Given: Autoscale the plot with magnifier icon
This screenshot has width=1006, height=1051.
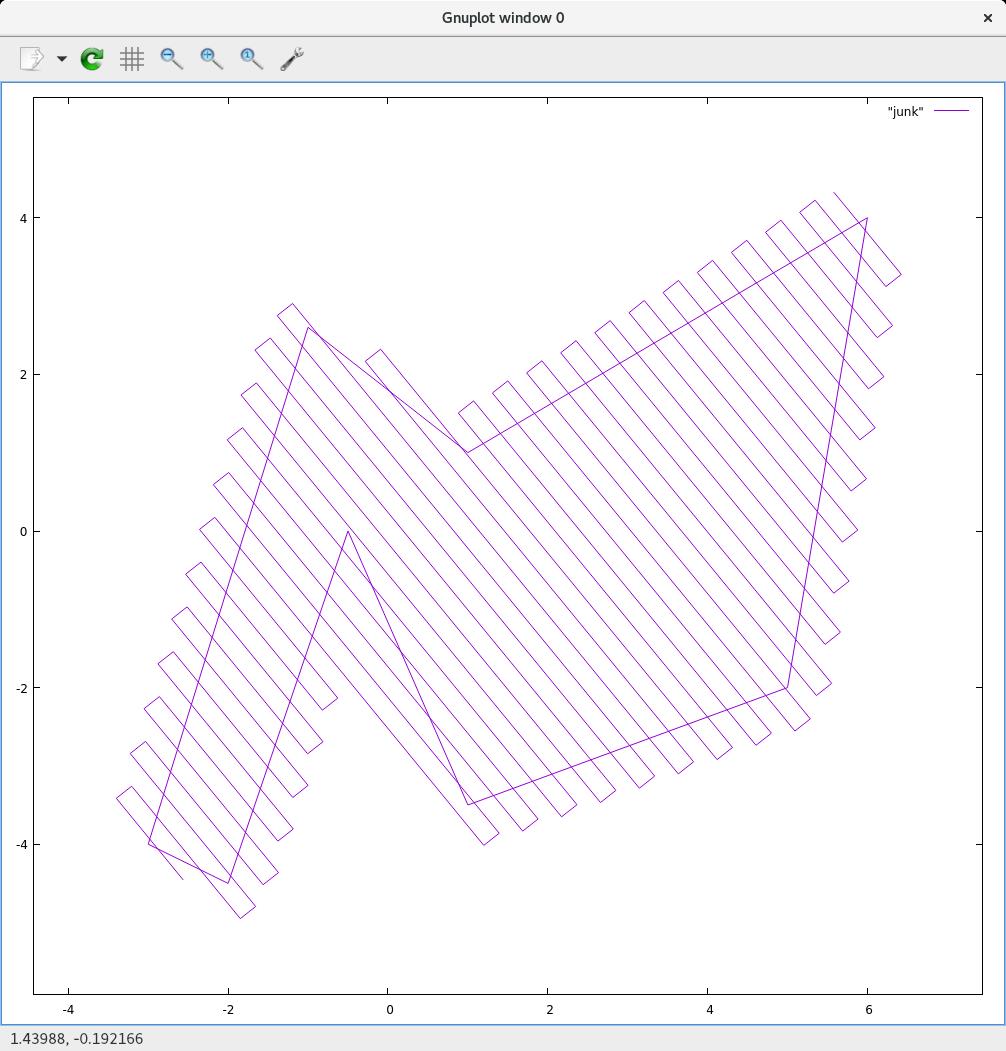Looking at the screenshot, I should click(251, 59).
